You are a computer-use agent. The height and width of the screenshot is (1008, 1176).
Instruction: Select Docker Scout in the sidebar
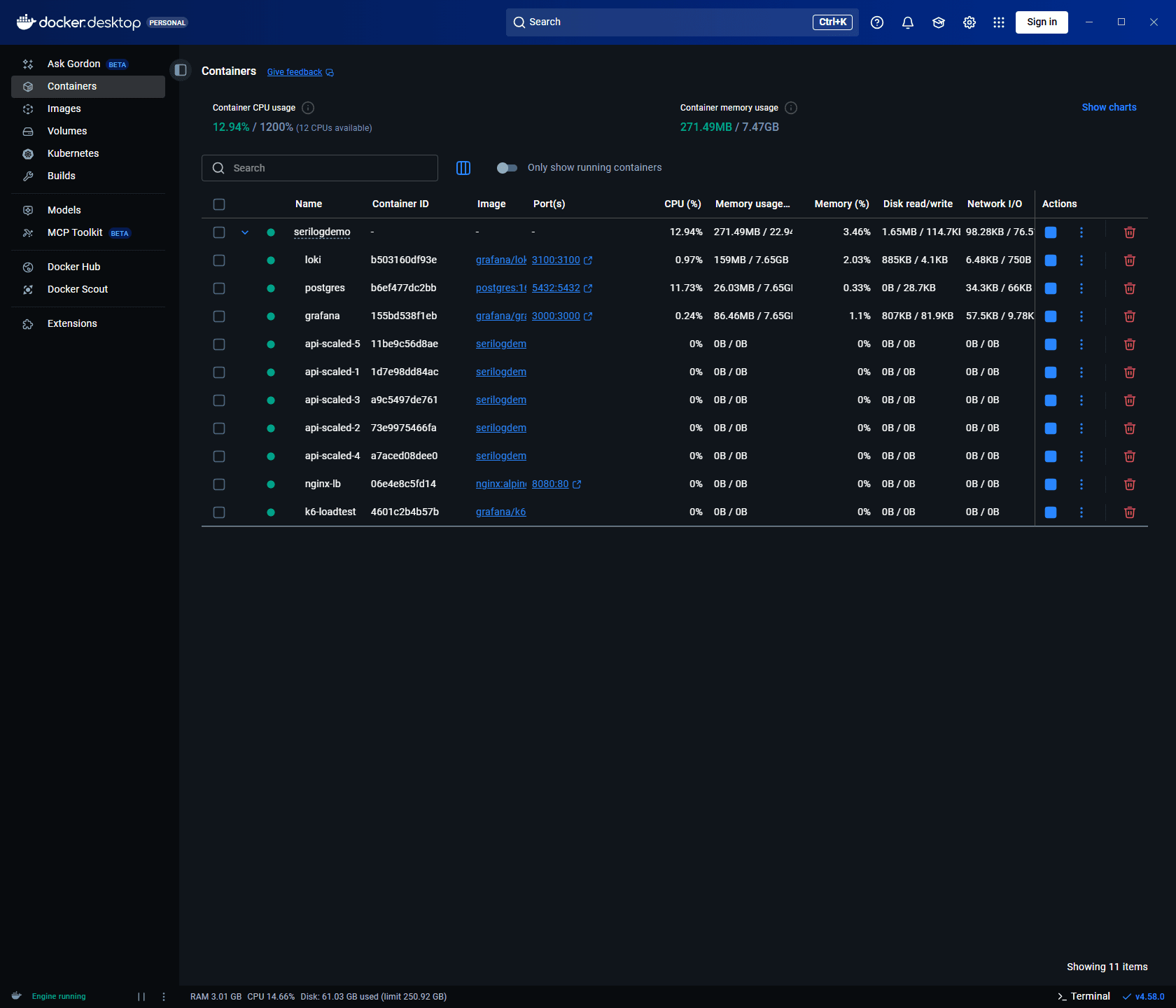point(77,288)
